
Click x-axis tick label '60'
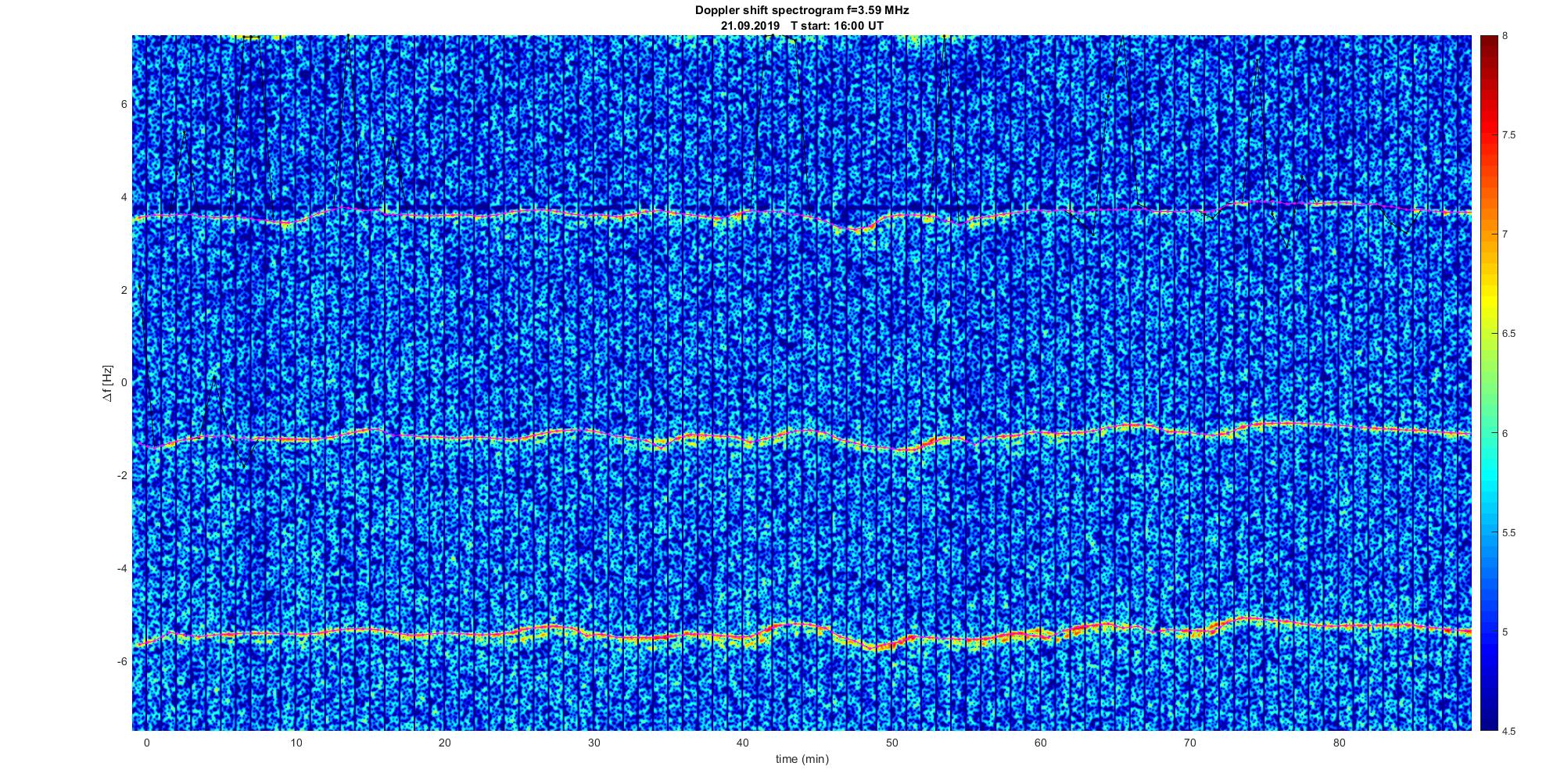1042,743
